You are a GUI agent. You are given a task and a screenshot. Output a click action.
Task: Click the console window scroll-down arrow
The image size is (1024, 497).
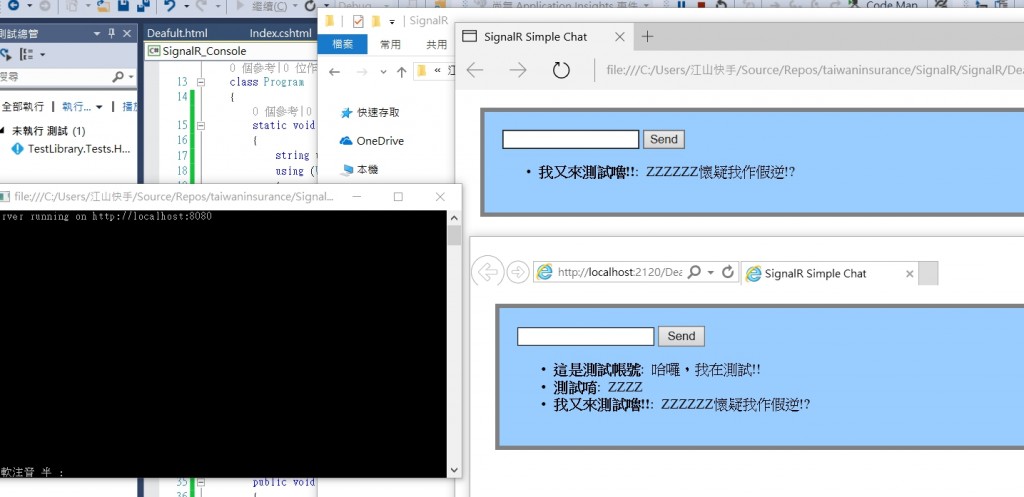pyautogui.click(x=455, y=470)
